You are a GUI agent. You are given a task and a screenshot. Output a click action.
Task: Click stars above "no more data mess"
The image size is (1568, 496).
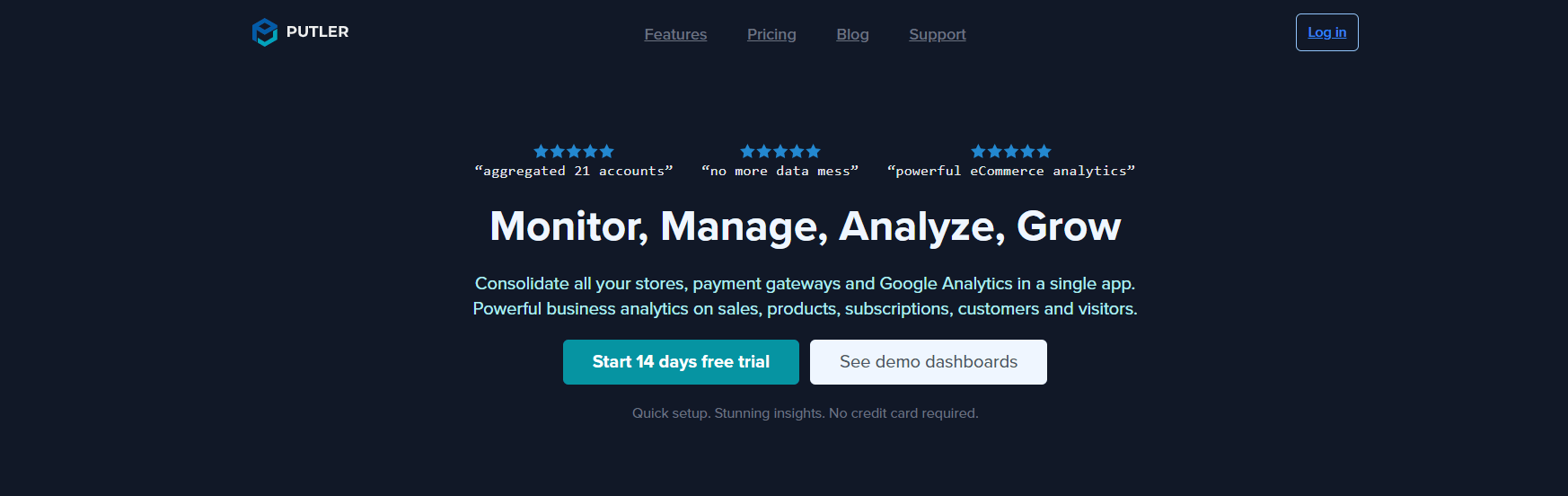click(x=780, y=151)
